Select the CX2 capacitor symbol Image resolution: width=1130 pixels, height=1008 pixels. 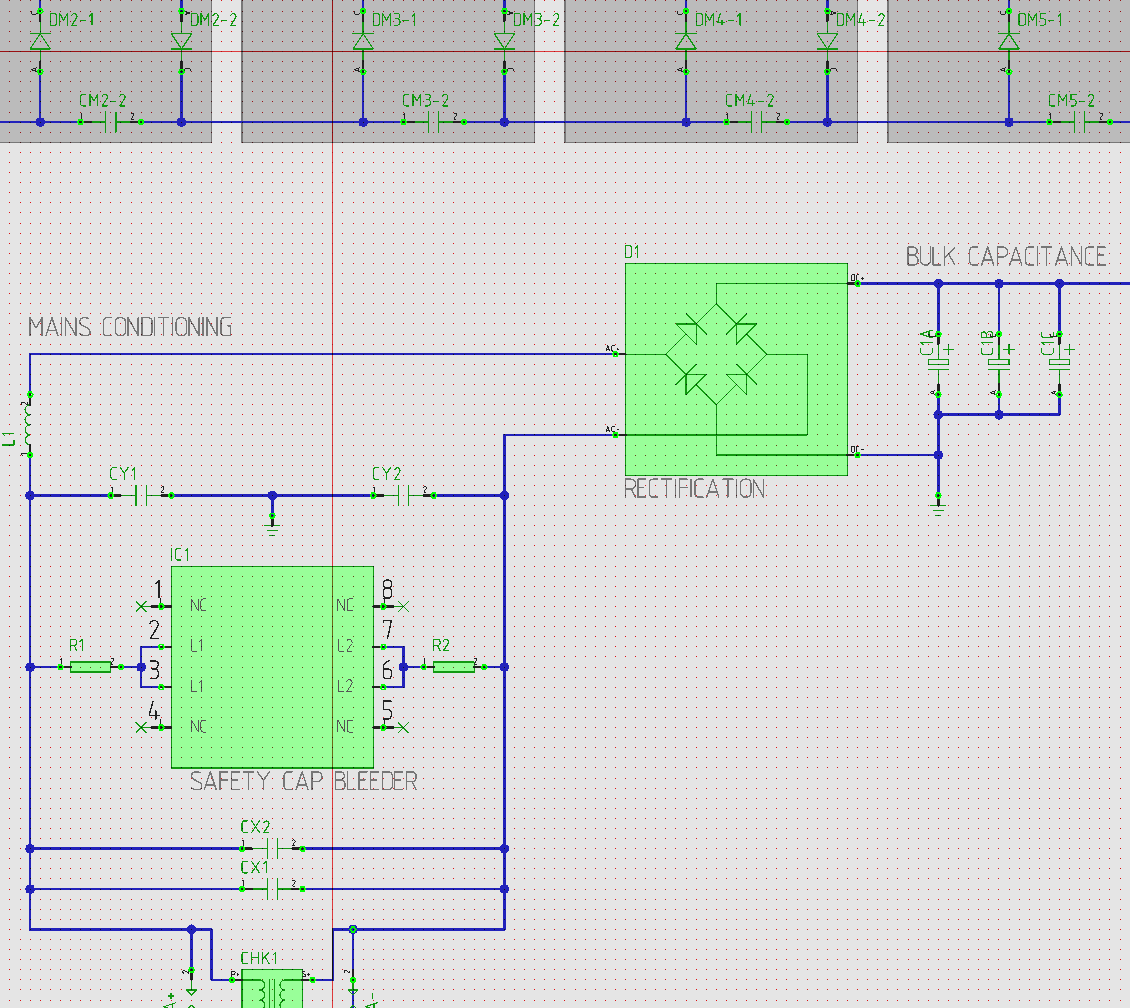(272, 849)
